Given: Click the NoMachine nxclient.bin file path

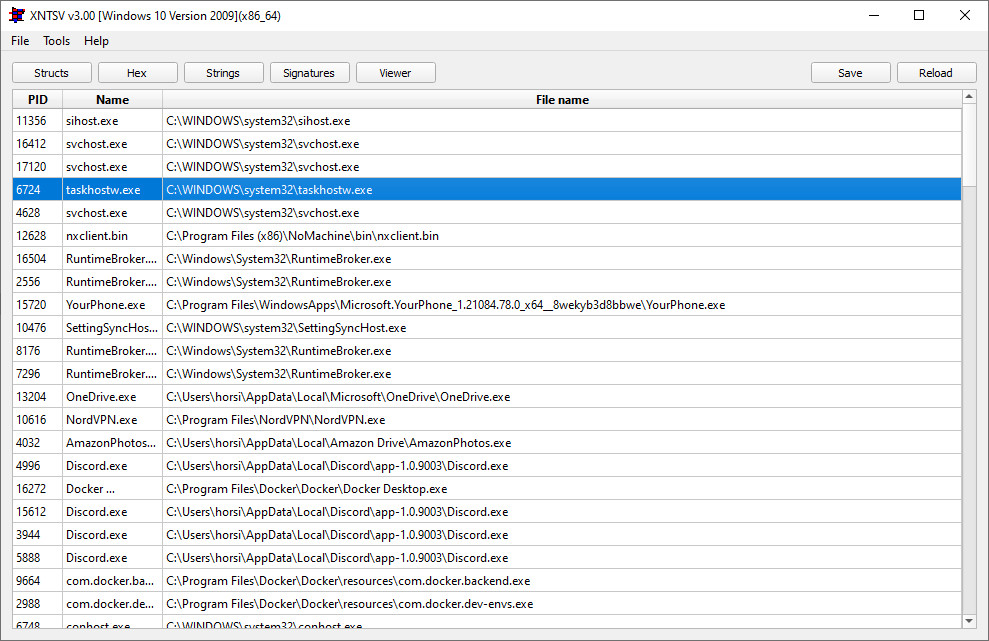Looking at the screenshot, I should click(302, 236).
